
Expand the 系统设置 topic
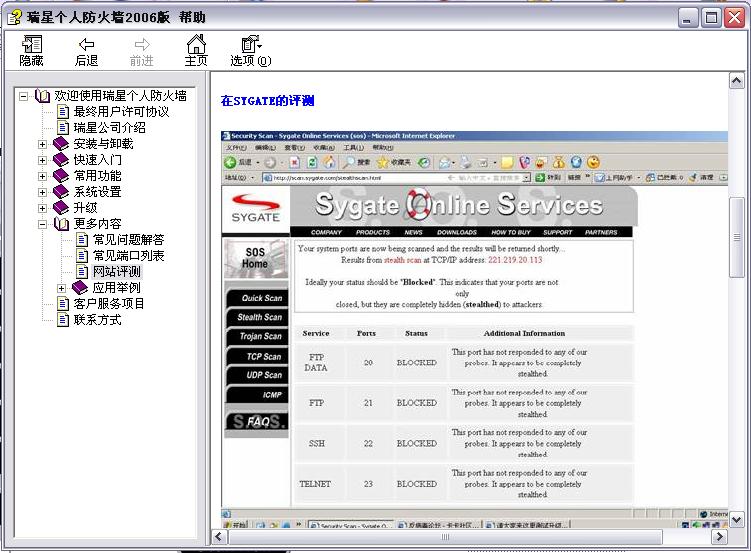click(x=42, y=192)
